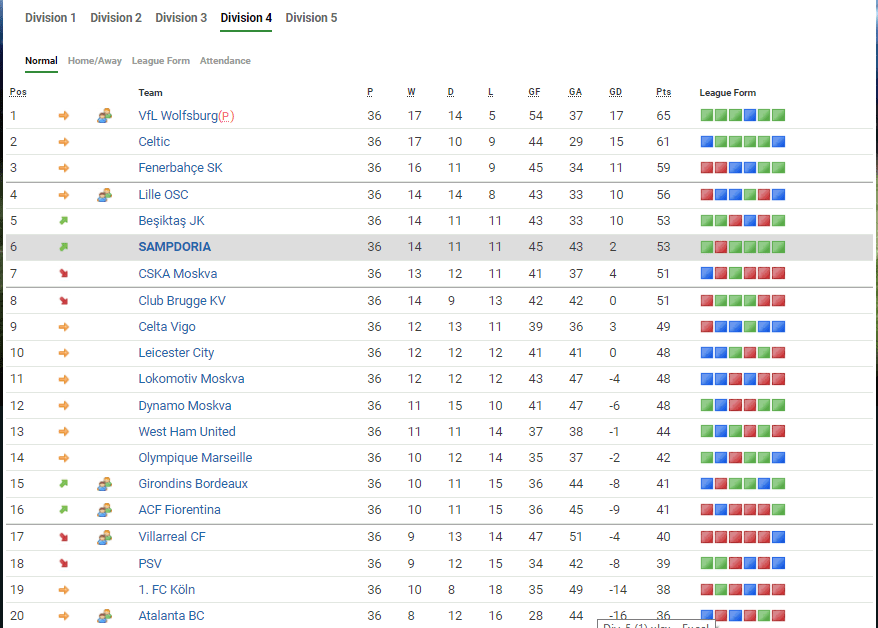Show the Attendance view
Image resolution: width=878 pixels, height=628 pixels.
click(225, 61)
